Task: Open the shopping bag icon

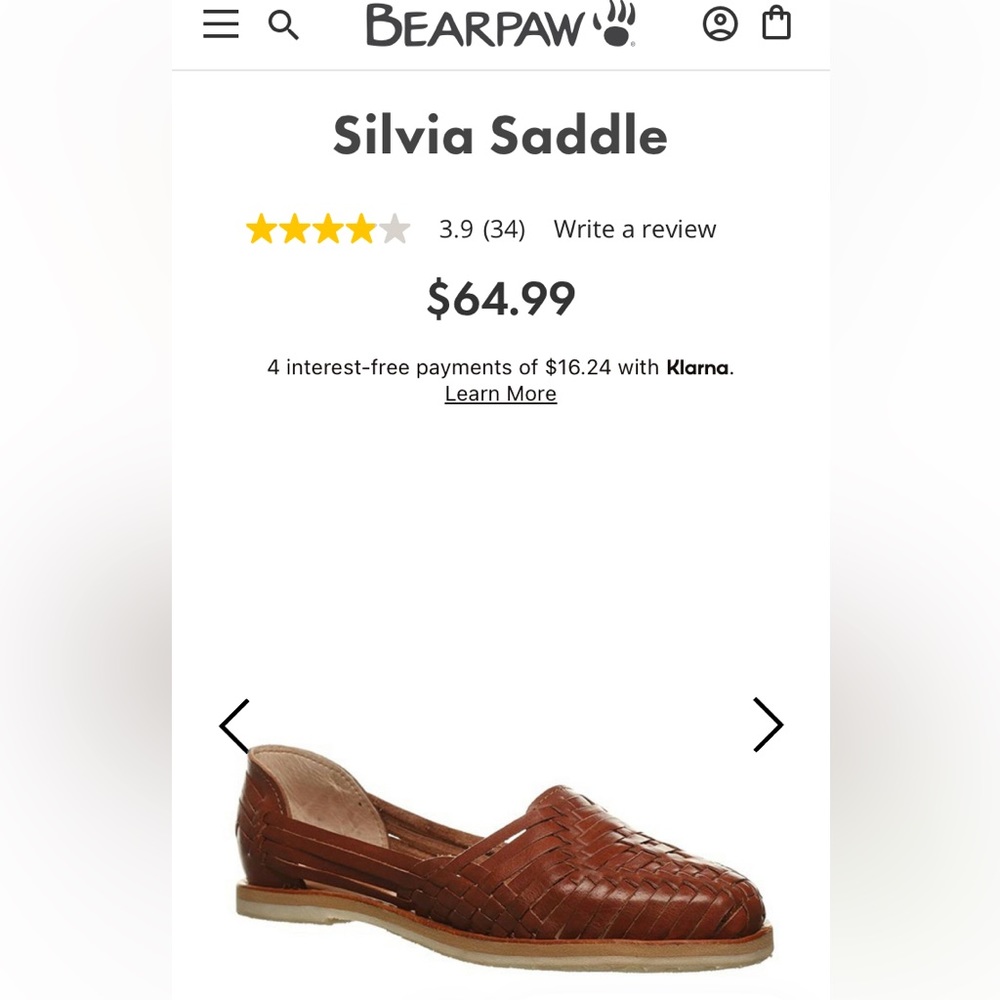Action: pyautogui.click(x=776, y=25)
